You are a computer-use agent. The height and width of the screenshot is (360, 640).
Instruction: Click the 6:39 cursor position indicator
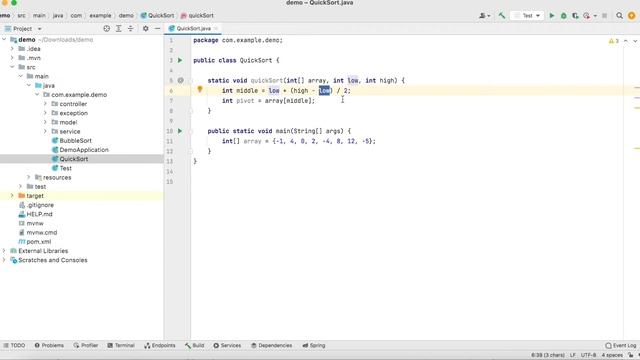(x=548, y=355)
